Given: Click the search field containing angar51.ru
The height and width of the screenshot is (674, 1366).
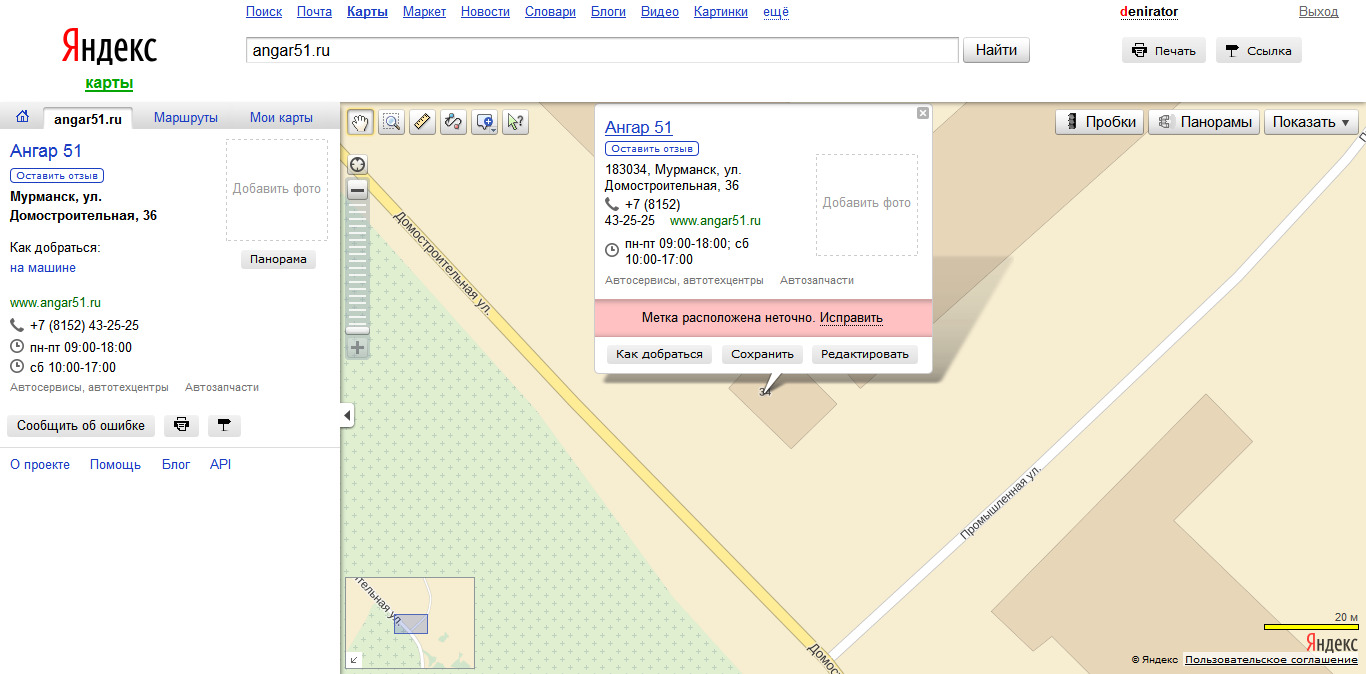Looking at the screenshot, I should click(602, 50).
